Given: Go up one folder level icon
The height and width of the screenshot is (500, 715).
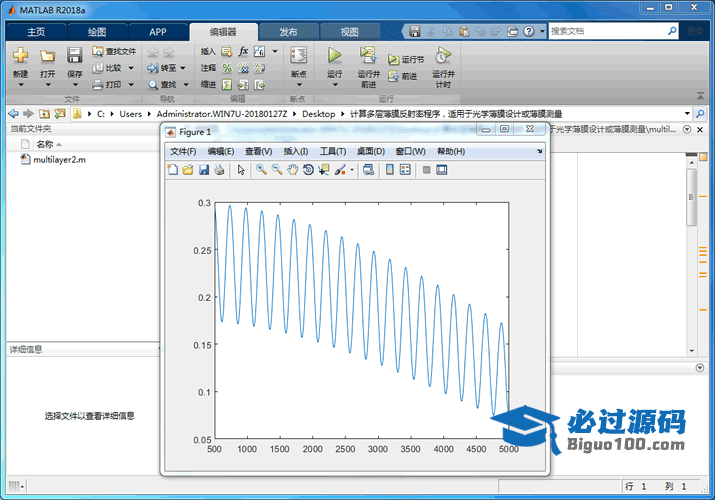Looking at the screenshot, I should [x=44, y=113].
